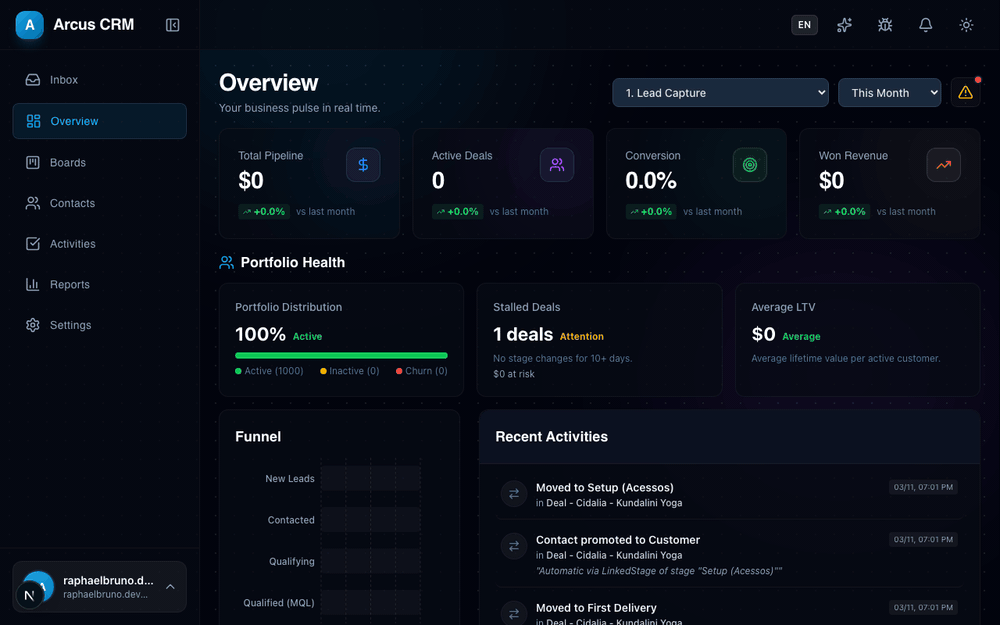
Task: Switch language using the EN toggle
Action: (804, 25)
